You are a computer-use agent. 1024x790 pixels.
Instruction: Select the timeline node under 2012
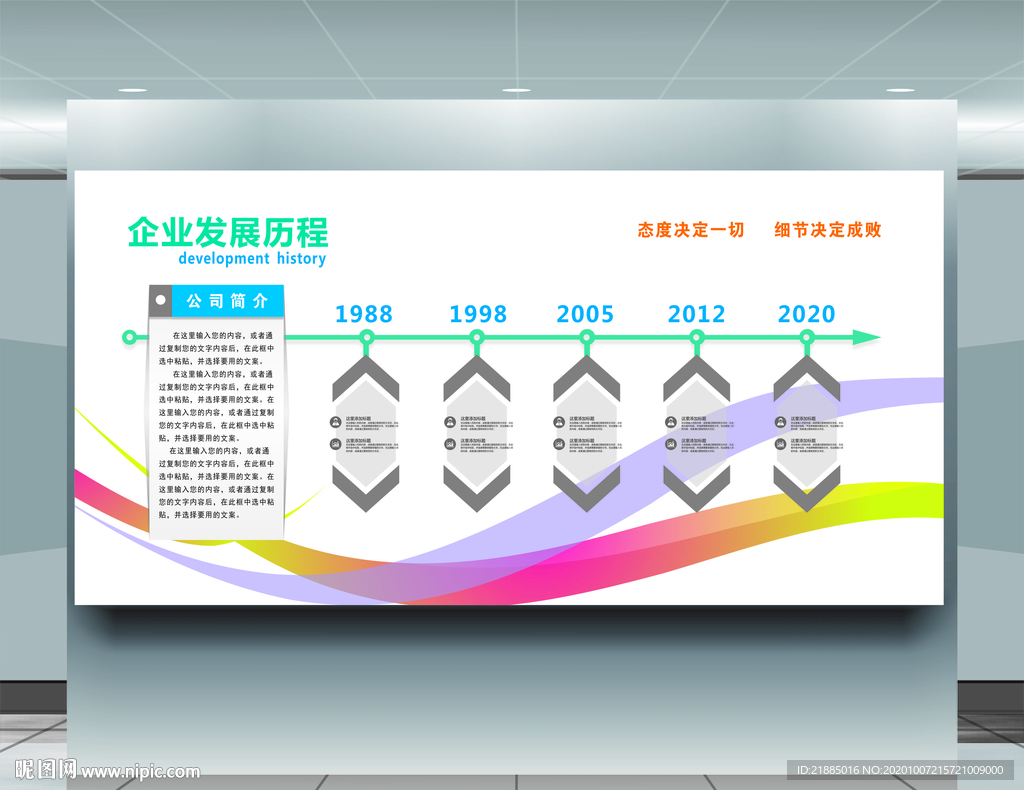pyautogui.click(x=697, y=338)
